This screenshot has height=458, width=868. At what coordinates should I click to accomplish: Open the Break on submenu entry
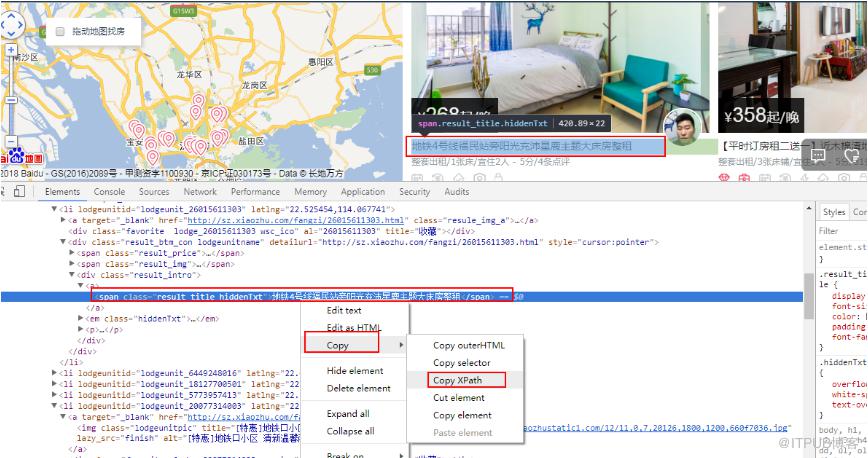coord(355,455)
